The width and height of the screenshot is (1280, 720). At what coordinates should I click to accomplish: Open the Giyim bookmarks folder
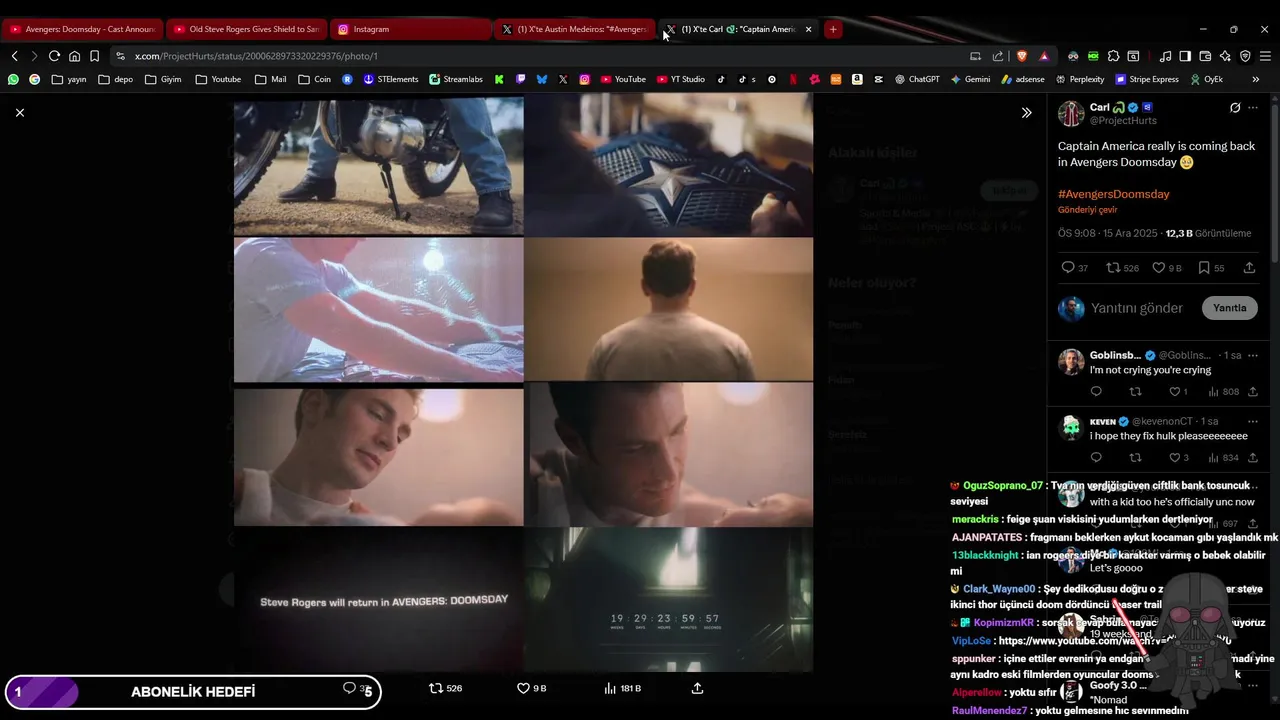(163, 79)
